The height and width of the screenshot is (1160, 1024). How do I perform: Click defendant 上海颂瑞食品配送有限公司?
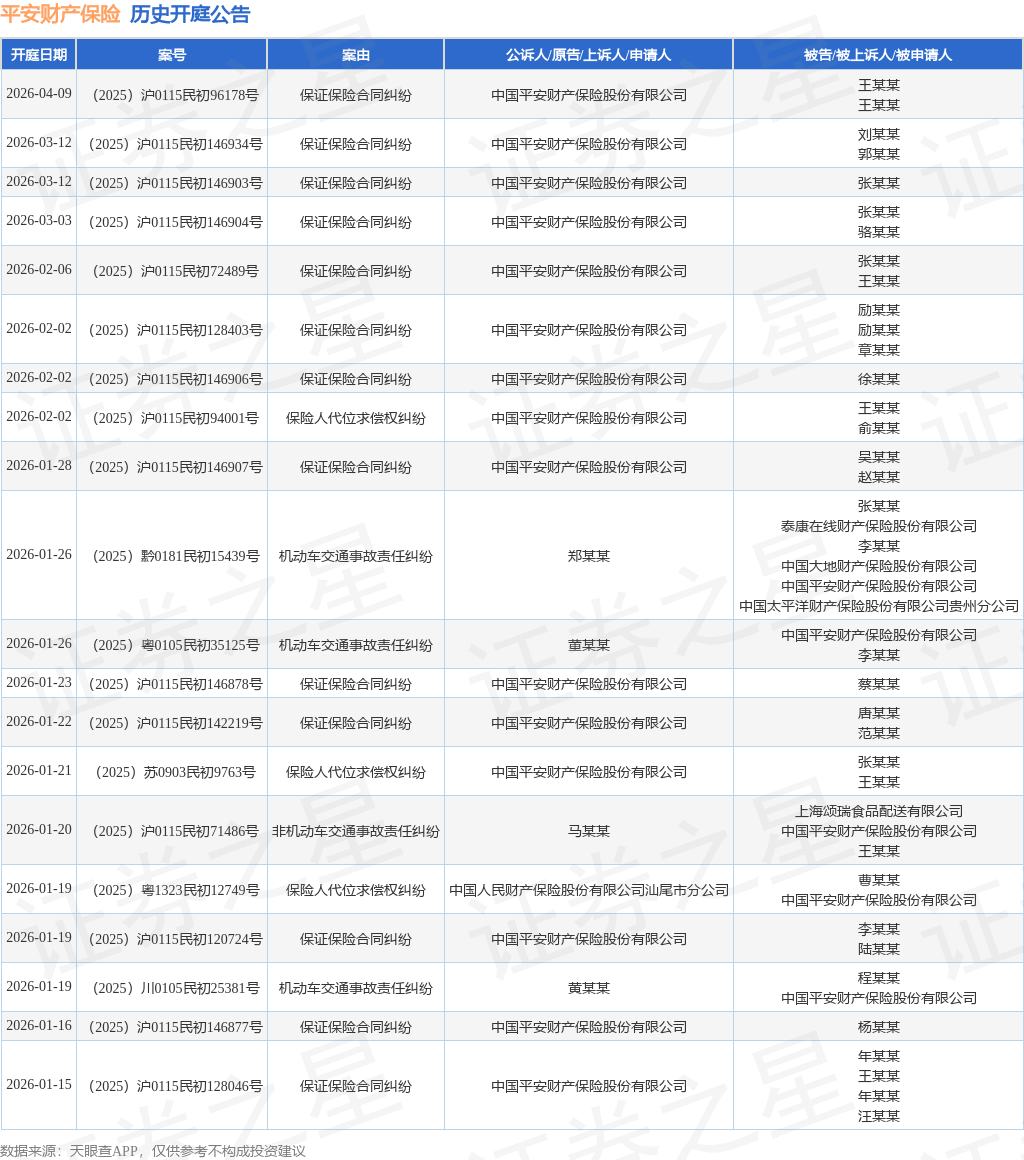point(878,811)
